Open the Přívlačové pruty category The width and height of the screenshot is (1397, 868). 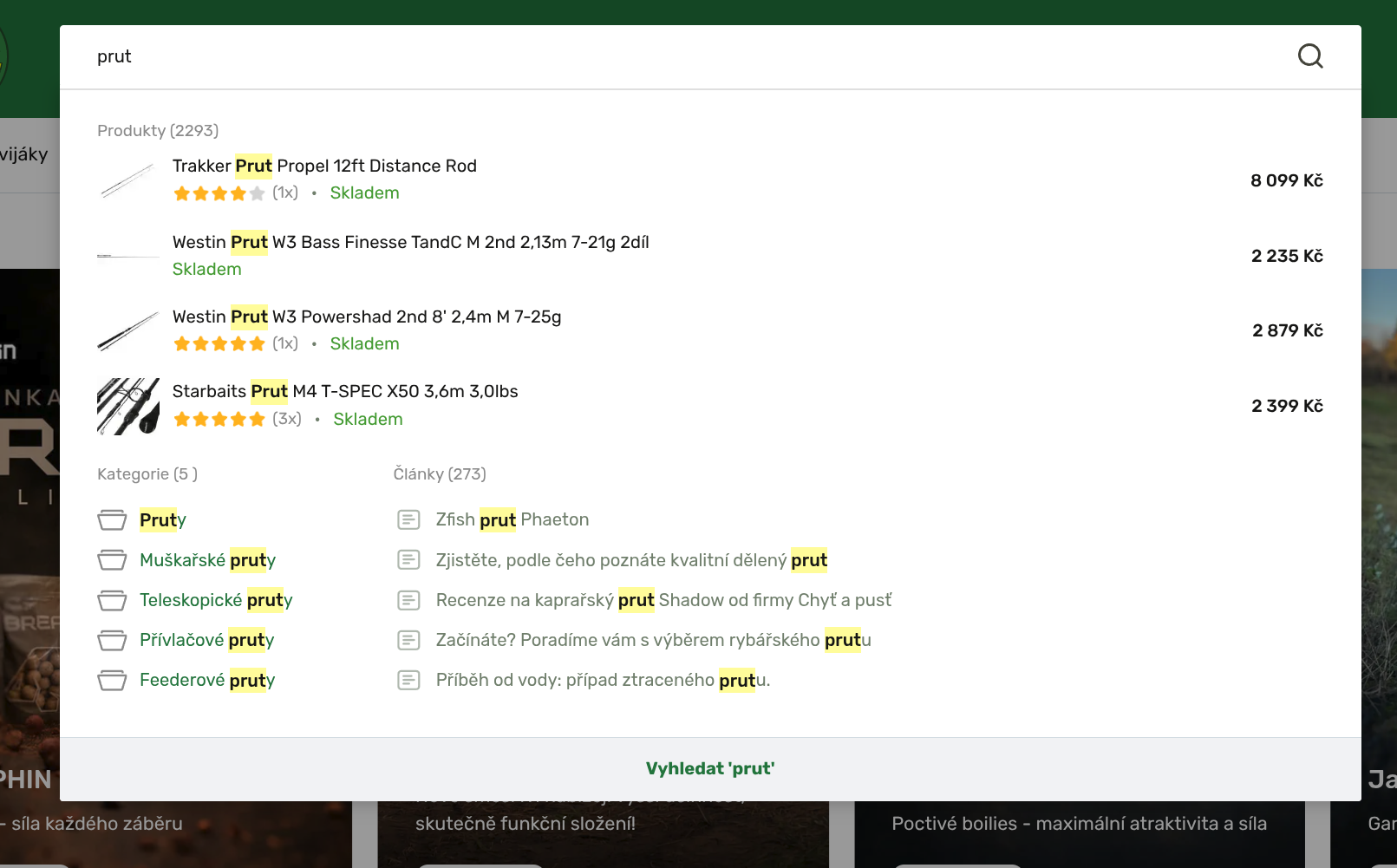pos(206,640)
